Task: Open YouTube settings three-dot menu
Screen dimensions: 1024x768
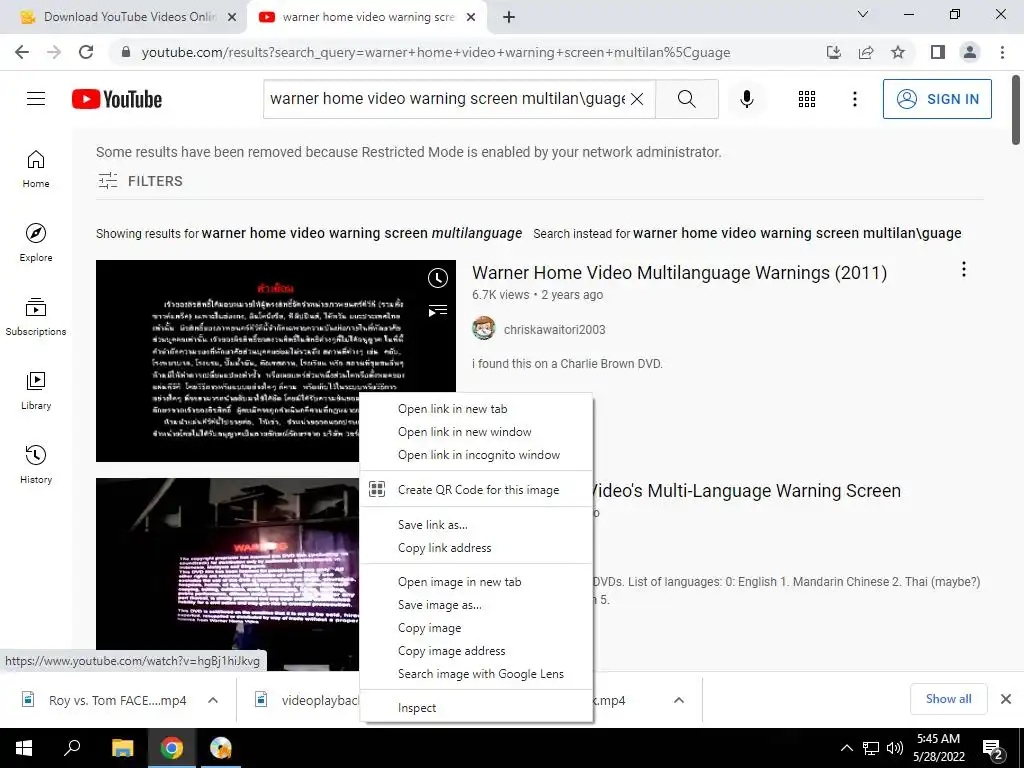Action: point(854,99)
